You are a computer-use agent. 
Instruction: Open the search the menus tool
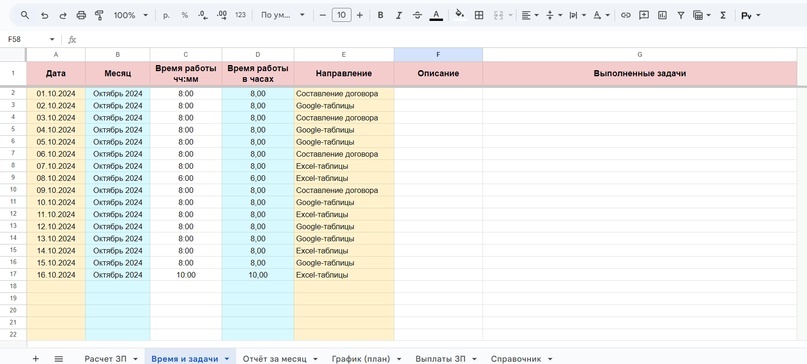click(25, 15)
